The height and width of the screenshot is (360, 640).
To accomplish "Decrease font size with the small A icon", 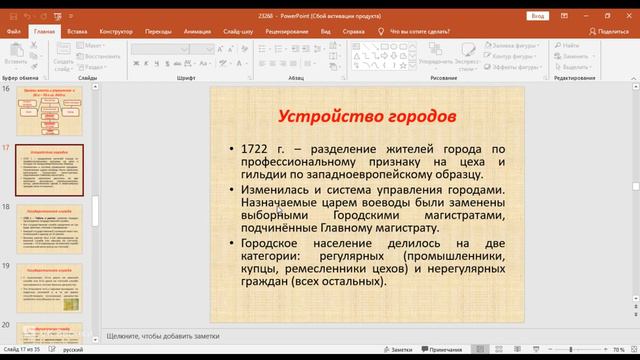I will tap(231, 49).
